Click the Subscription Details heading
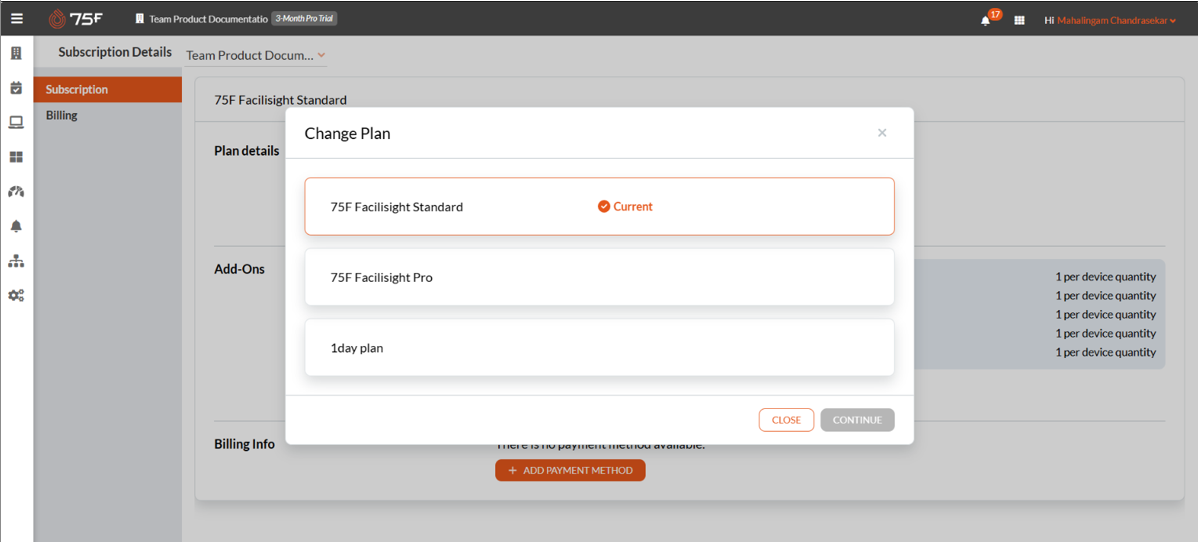This screenshot has width=1198, height=542. click(x=115, y=52)
